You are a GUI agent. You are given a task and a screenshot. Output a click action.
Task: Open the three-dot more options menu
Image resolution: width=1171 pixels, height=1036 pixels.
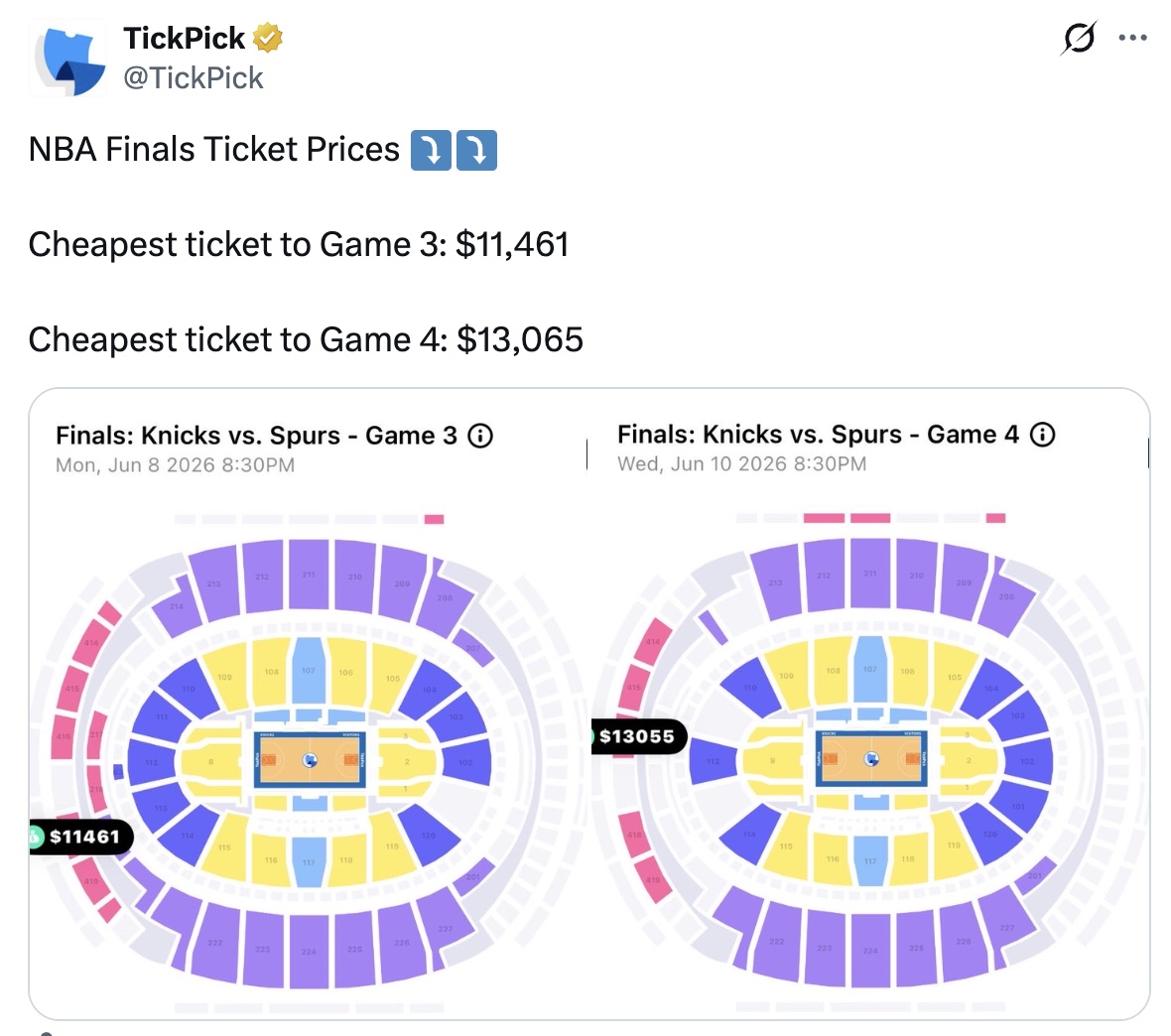[1132, 38]
